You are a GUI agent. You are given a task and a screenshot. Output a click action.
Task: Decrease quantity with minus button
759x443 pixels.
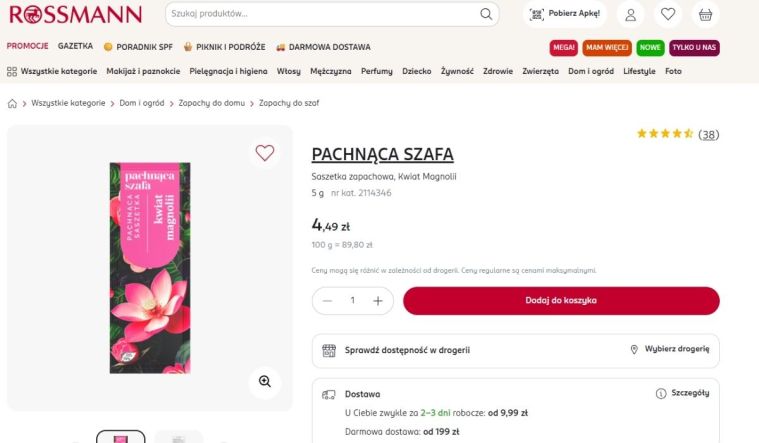327,301
